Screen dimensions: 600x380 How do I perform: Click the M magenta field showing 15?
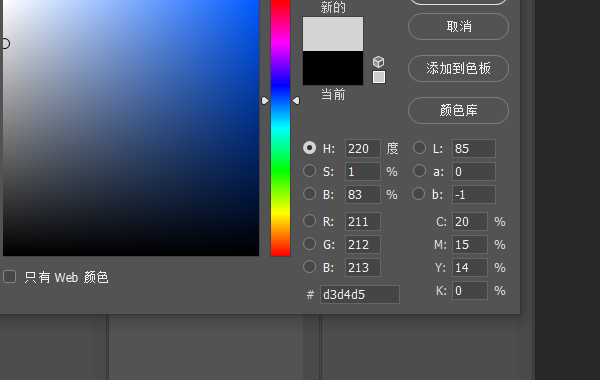(x=470, y=245)
